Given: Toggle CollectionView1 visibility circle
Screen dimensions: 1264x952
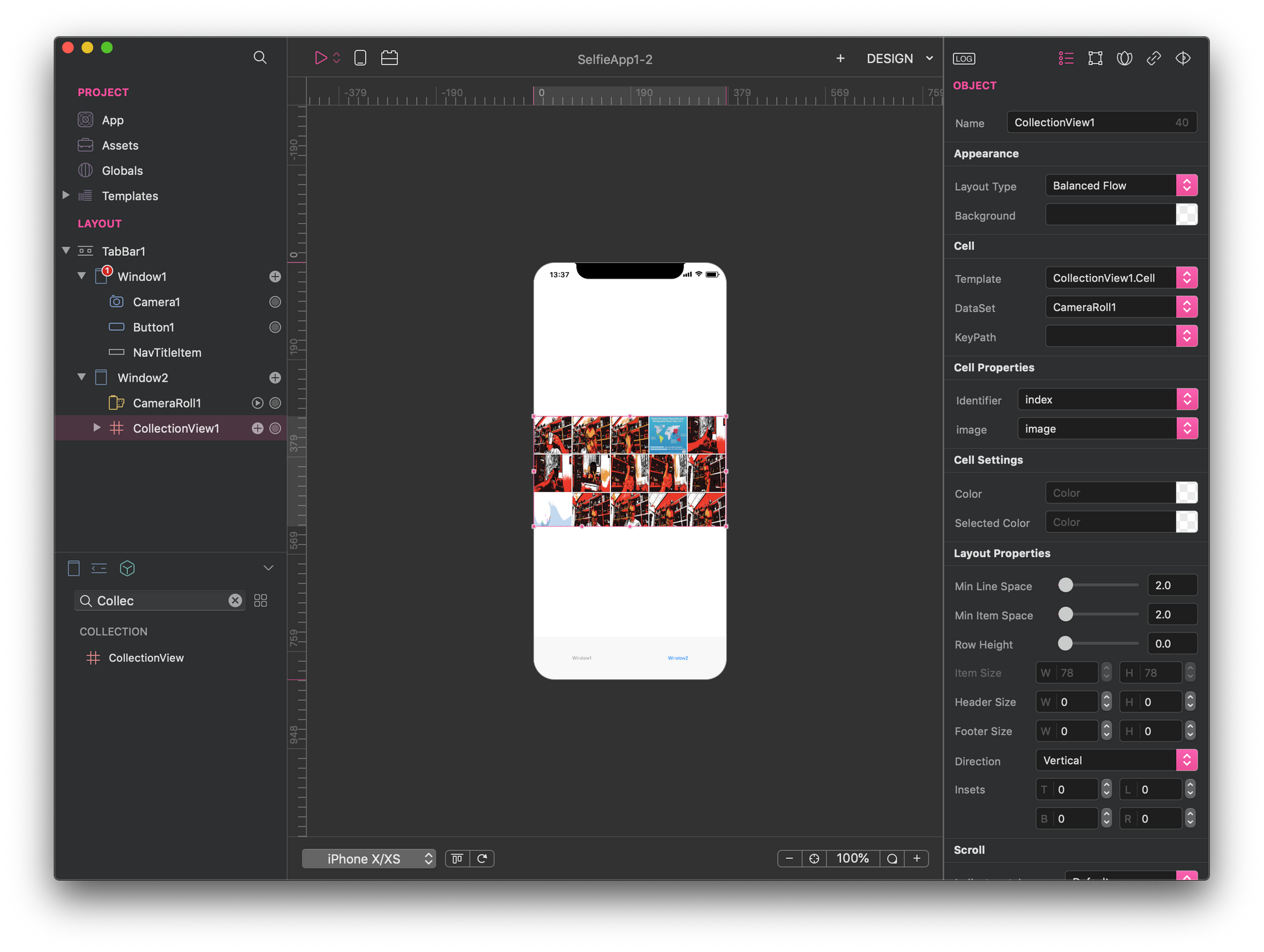Looking at the screenshot, I should point(275,428).
